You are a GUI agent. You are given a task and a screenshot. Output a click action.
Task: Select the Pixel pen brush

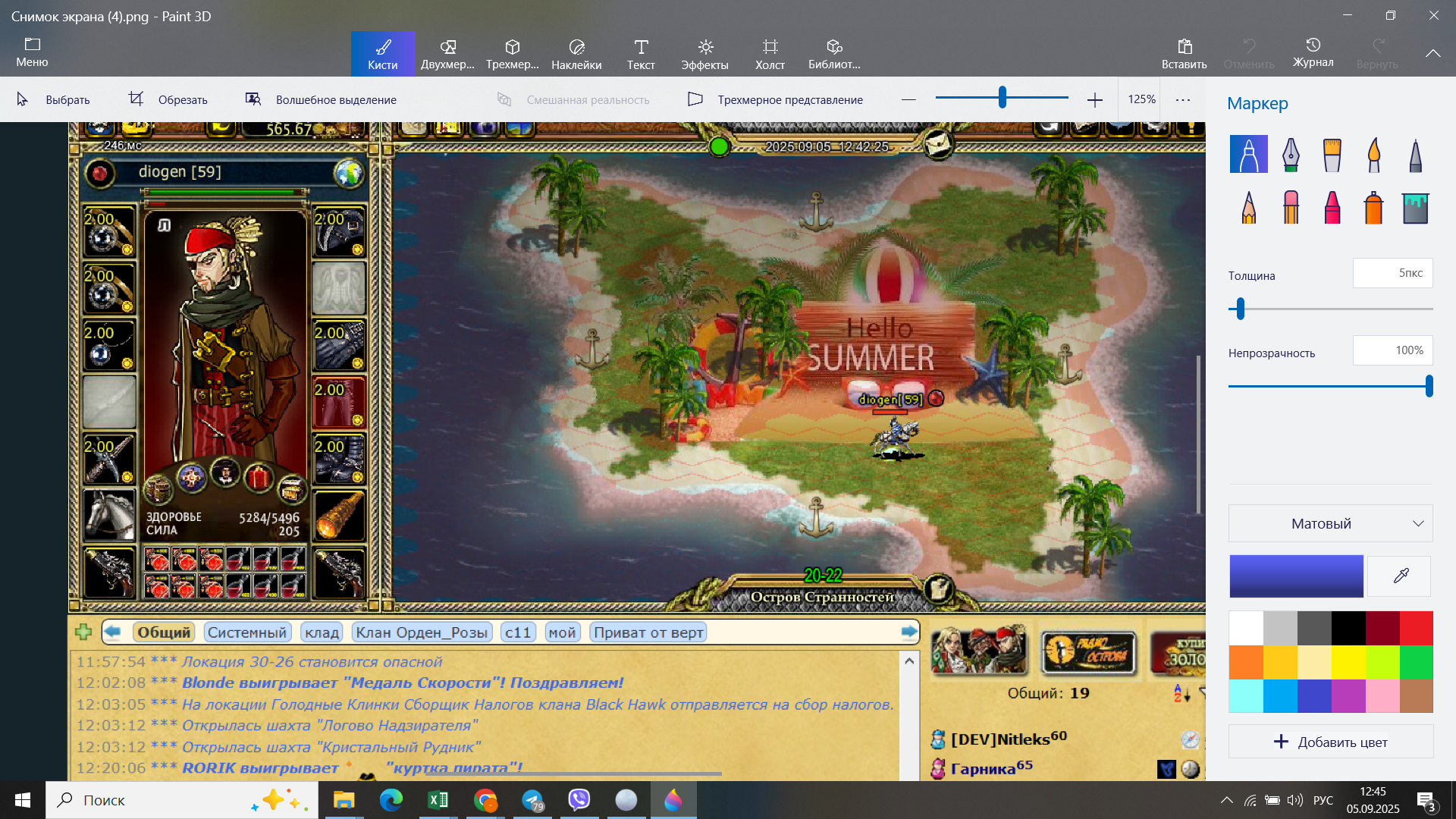tap(1415, 155)
